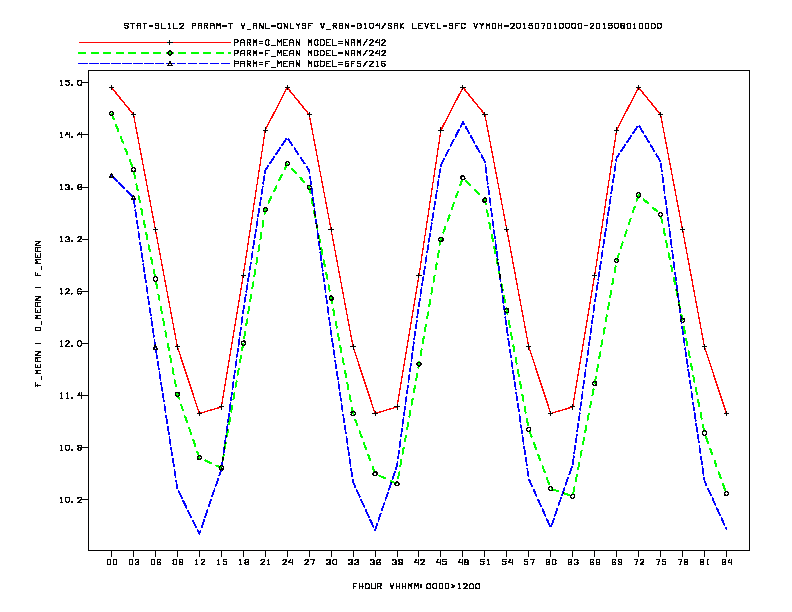Click y-axis tick value 10.2
This screenshot has width=792, height=612.
coord(73,500)
